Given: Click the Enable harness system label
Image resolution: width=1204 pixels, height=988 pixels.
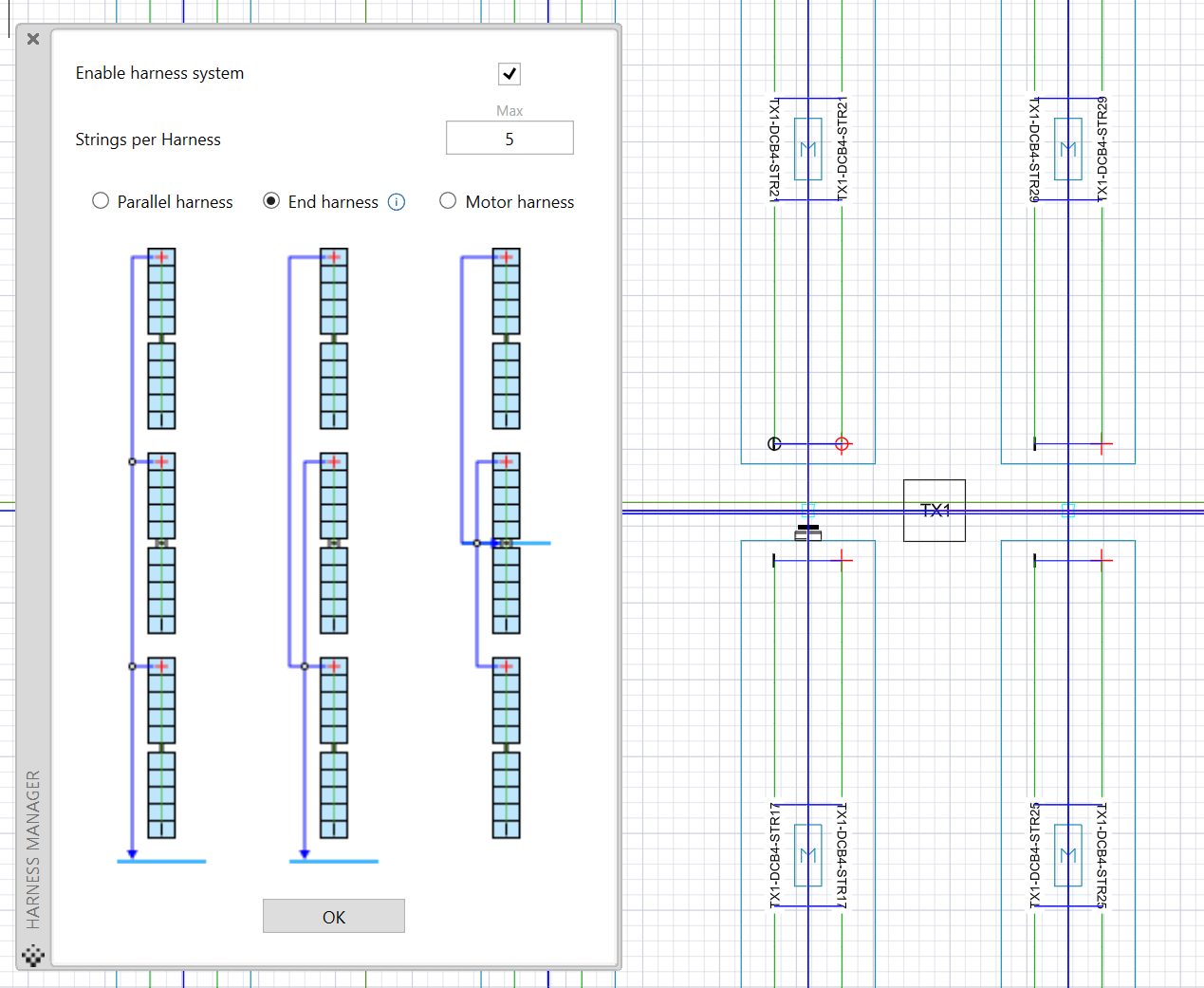Looking at the screenshot, I should 159,73.
